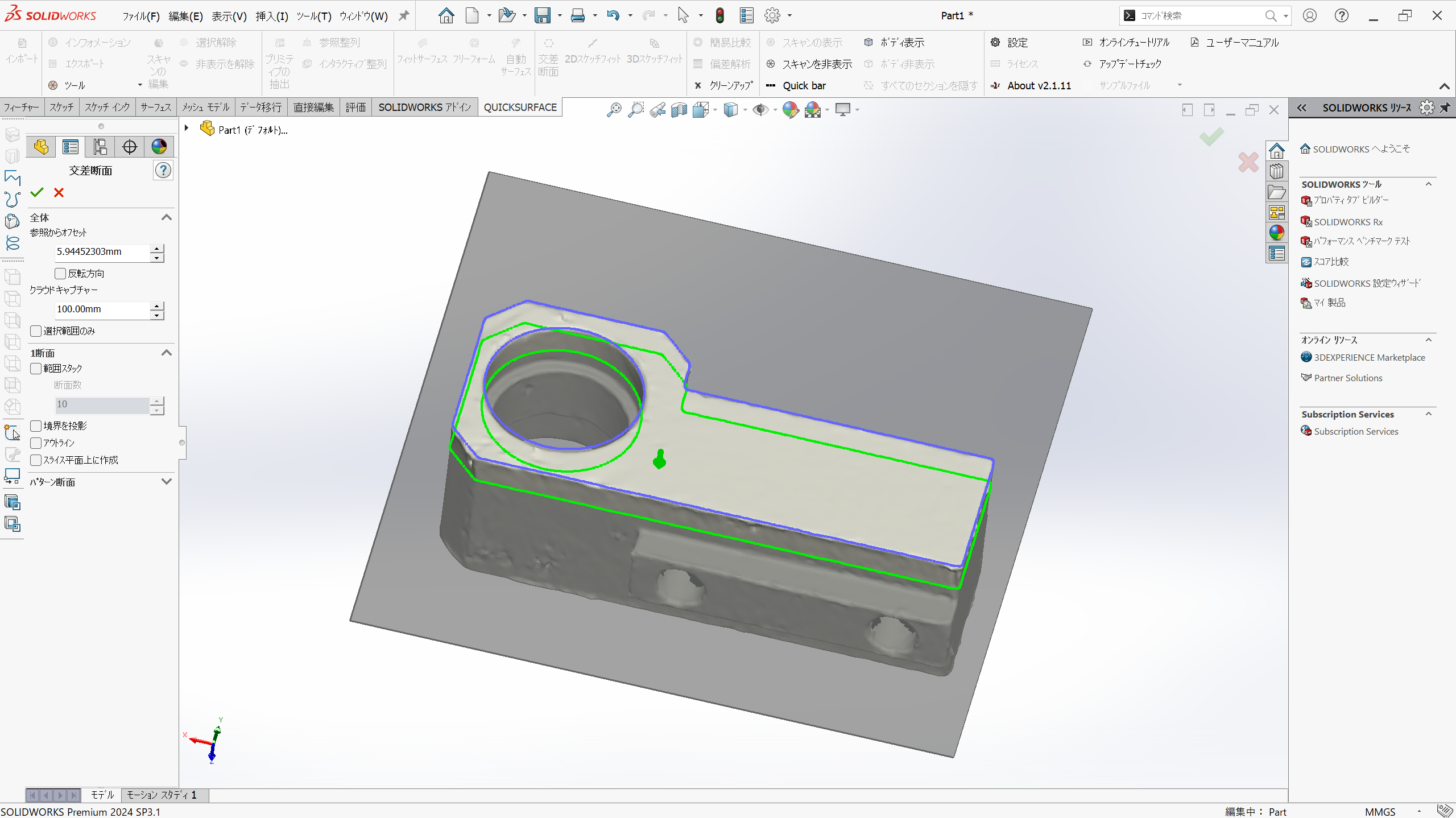Open the Design Library icon in task pane

pos(1277,171)
